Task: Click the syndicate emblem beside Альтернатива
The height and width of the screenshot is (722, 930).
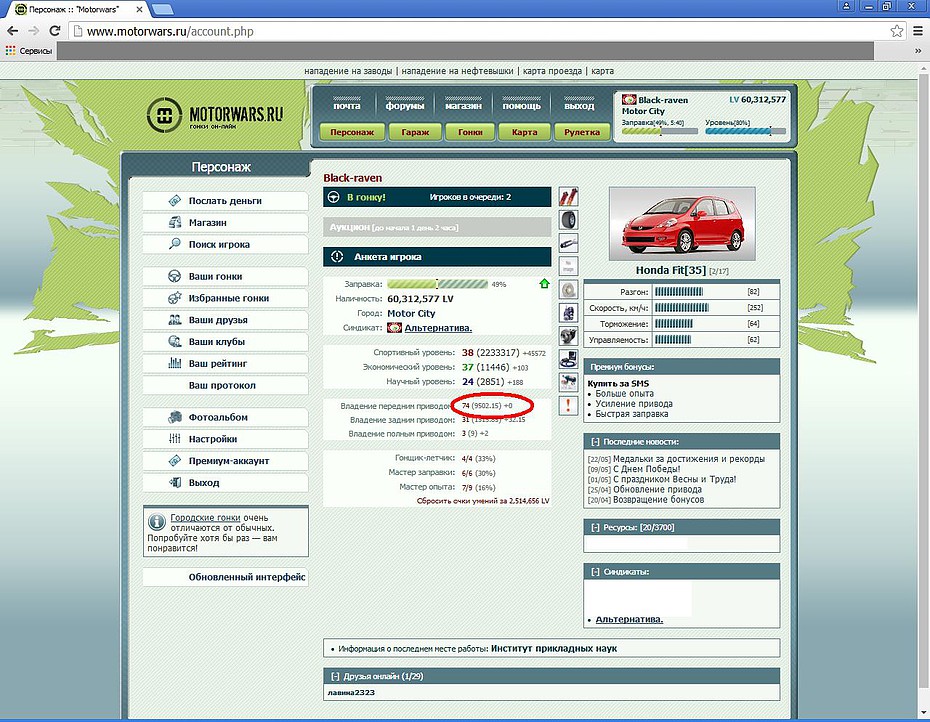Action: 394,327
